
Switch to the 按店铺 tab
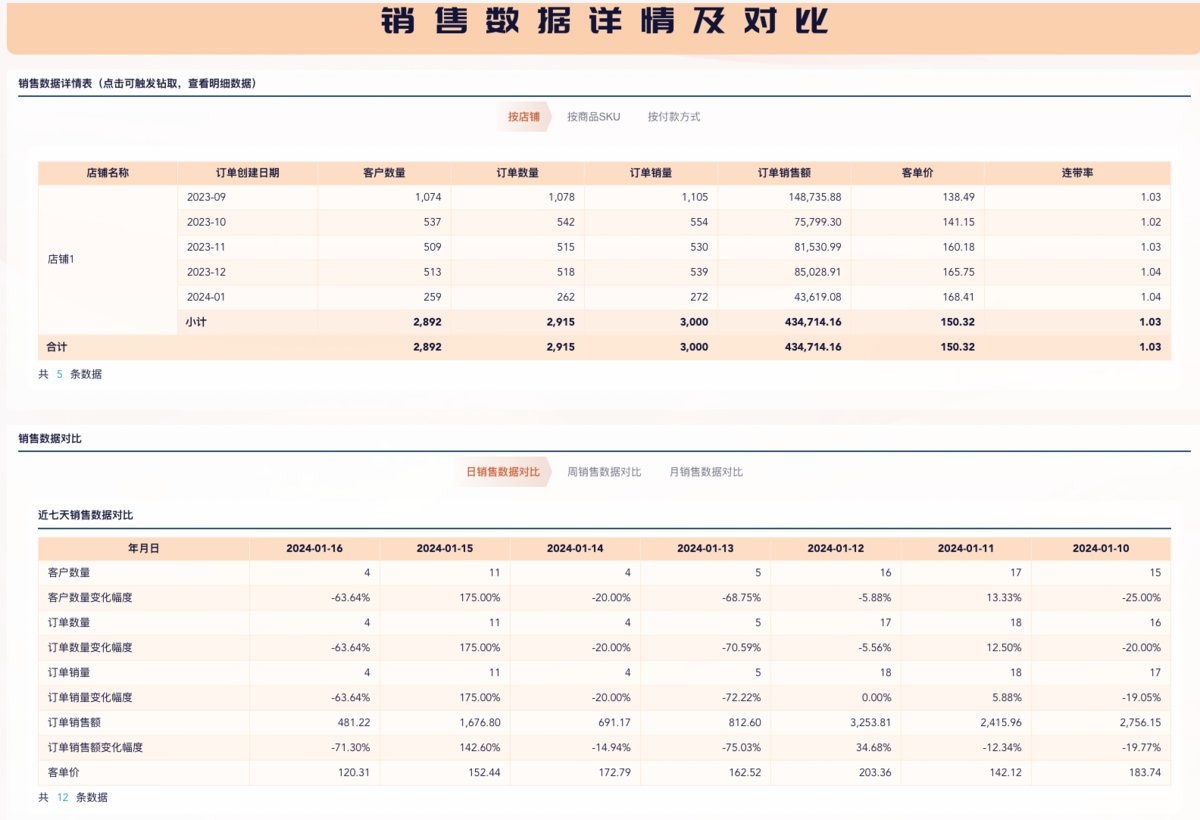[x=523, y=117]
